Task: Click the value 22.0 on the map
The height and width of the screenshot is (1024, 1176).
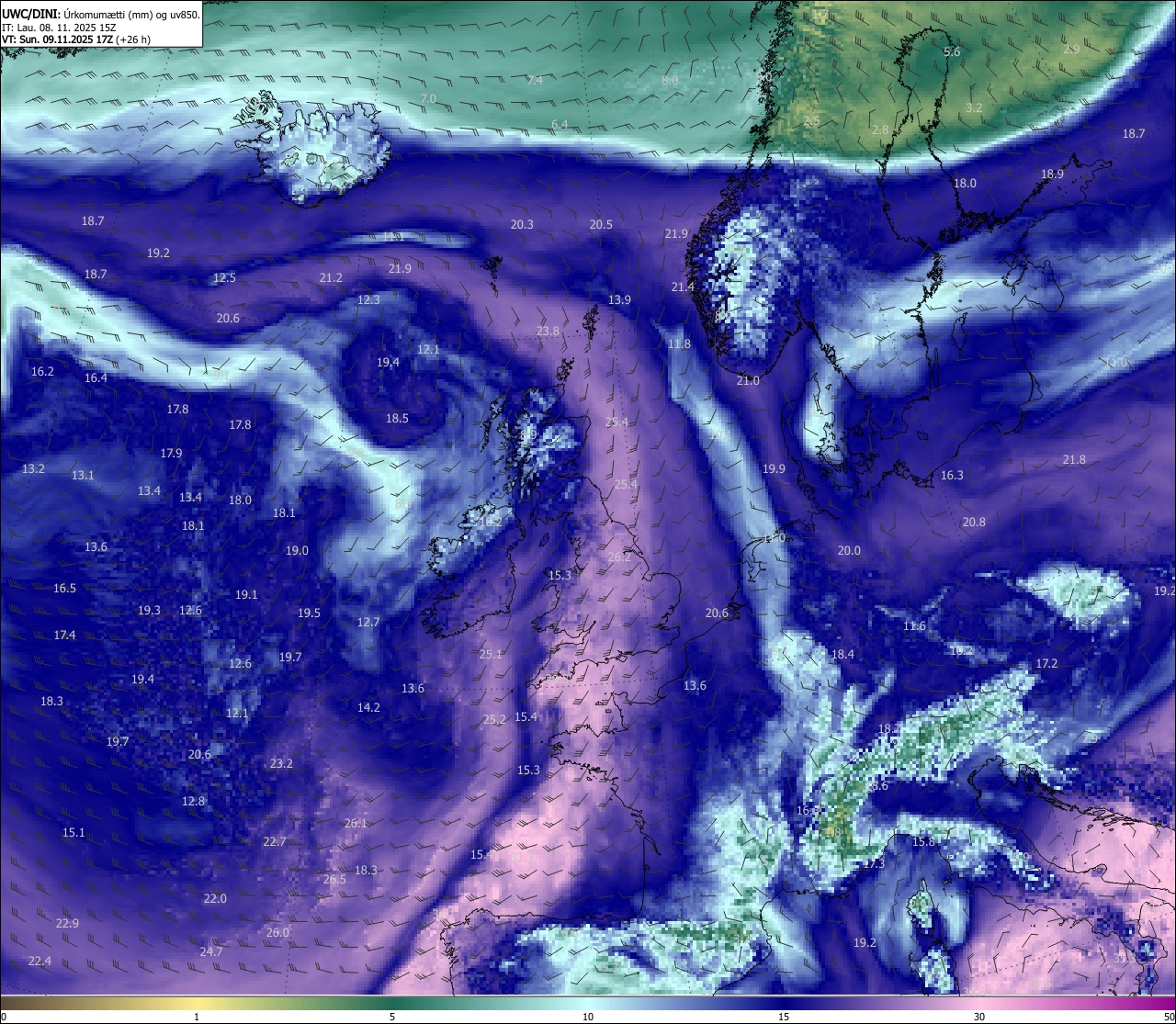Action: [x=215, y=898]
